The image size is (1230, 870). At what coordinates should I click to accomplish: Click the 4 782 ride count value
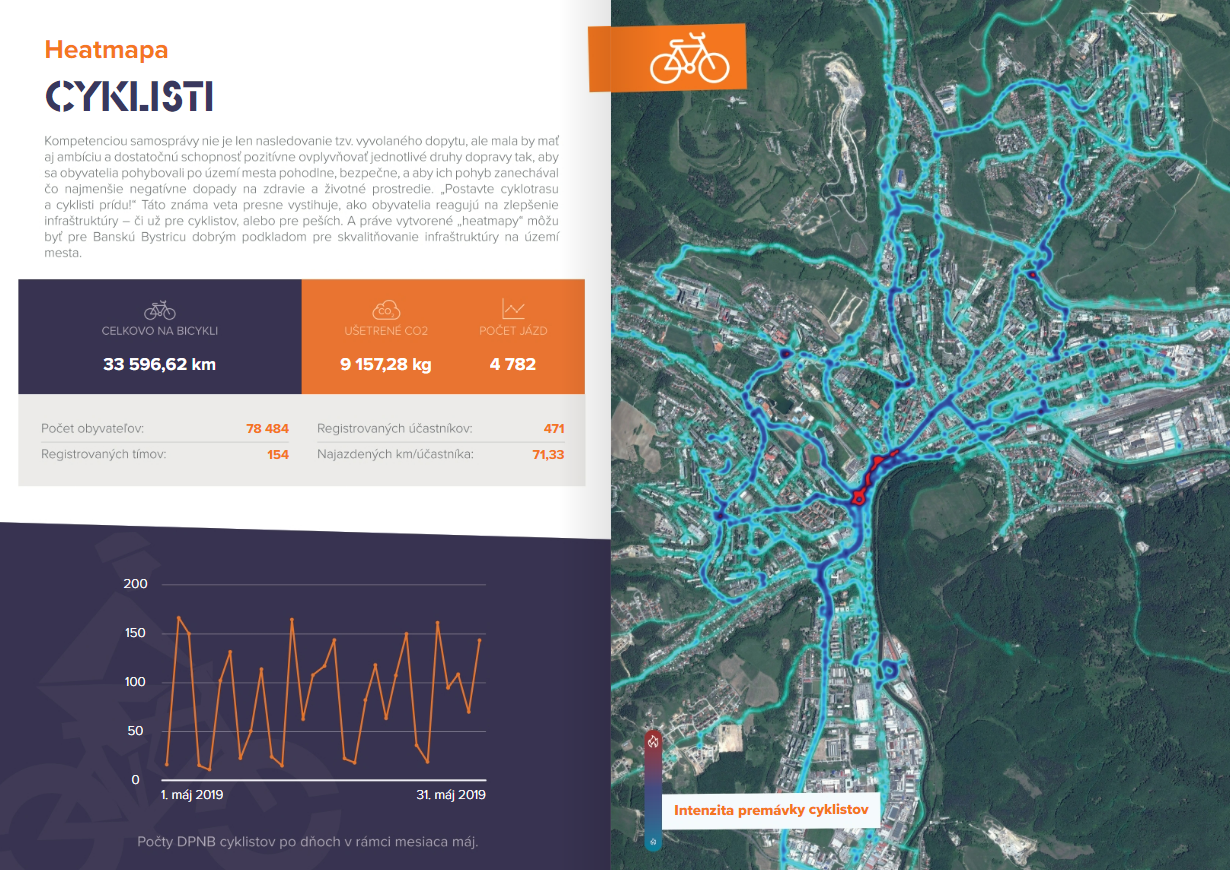[x=513, y=364]
